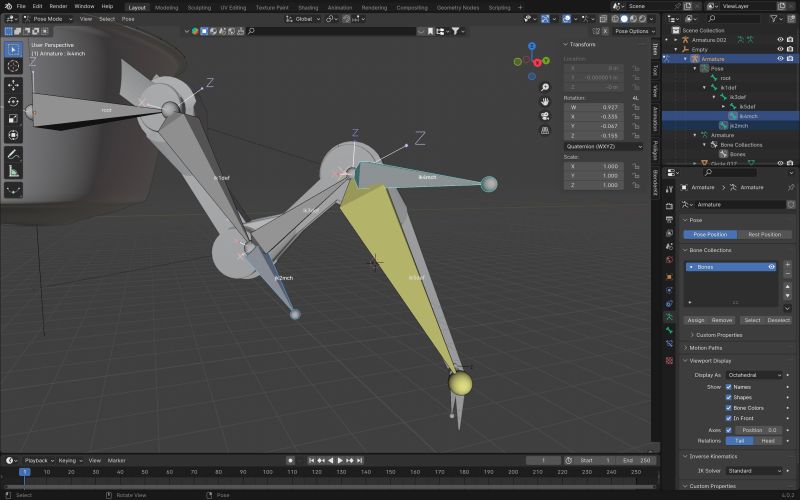The width and height of the screenshot is (800, 500).
Task: Toggle camera view icon in viewport
Action: pyautogui.click(x=545, y=116)
